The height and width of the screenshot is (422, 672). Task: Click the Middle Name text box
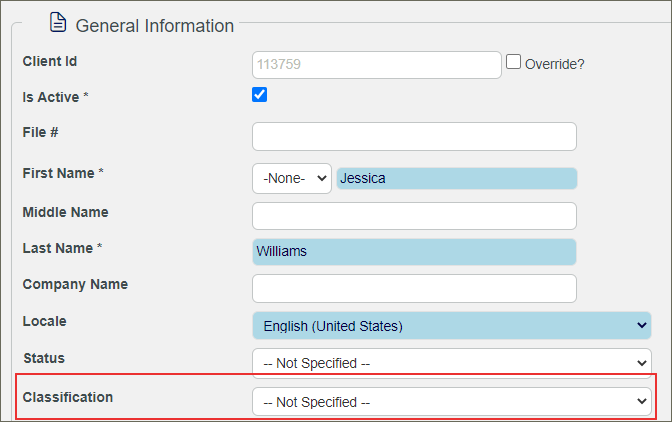coord(414,216)
